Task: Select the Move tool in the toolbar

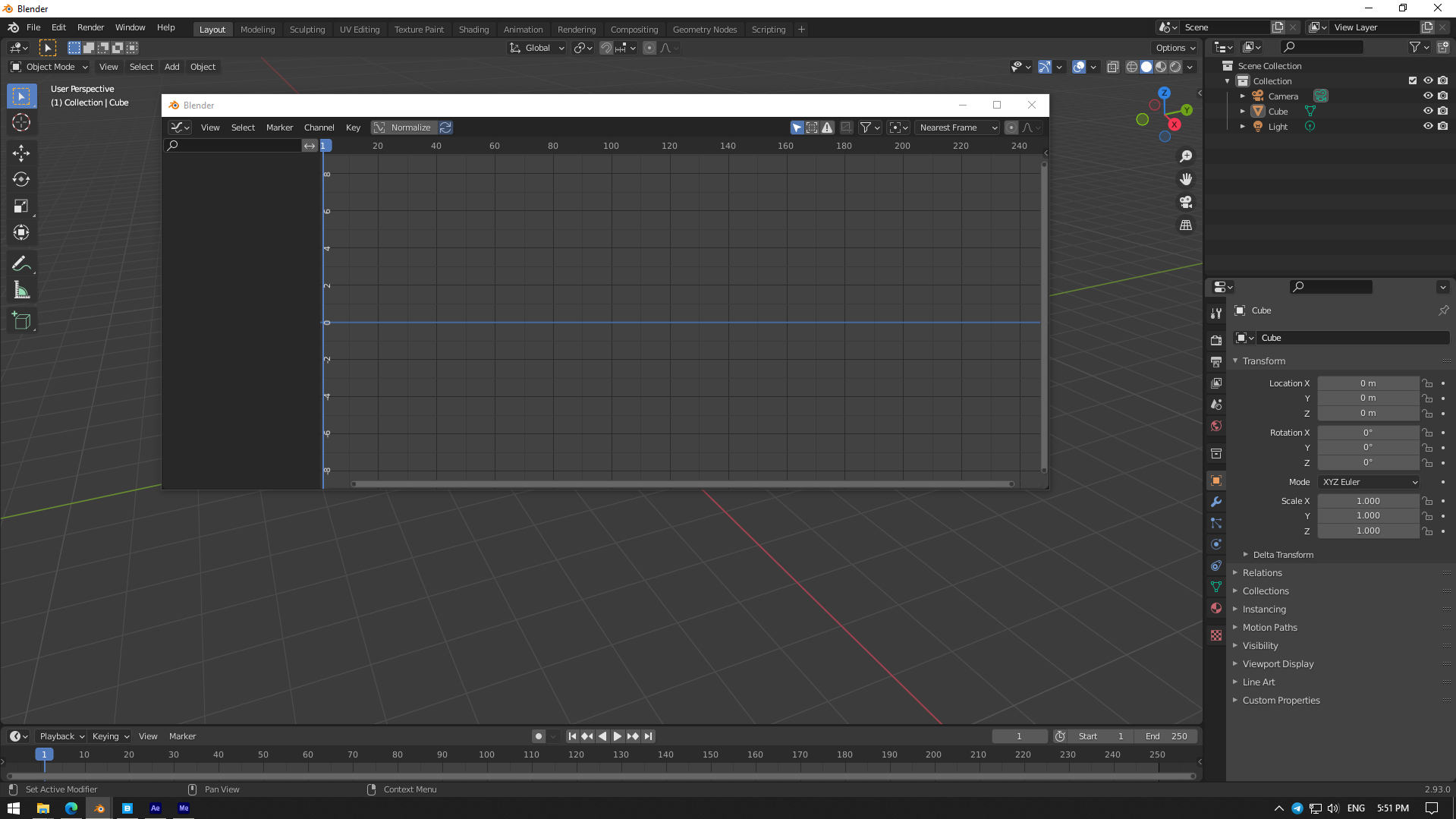Action: 21,153
